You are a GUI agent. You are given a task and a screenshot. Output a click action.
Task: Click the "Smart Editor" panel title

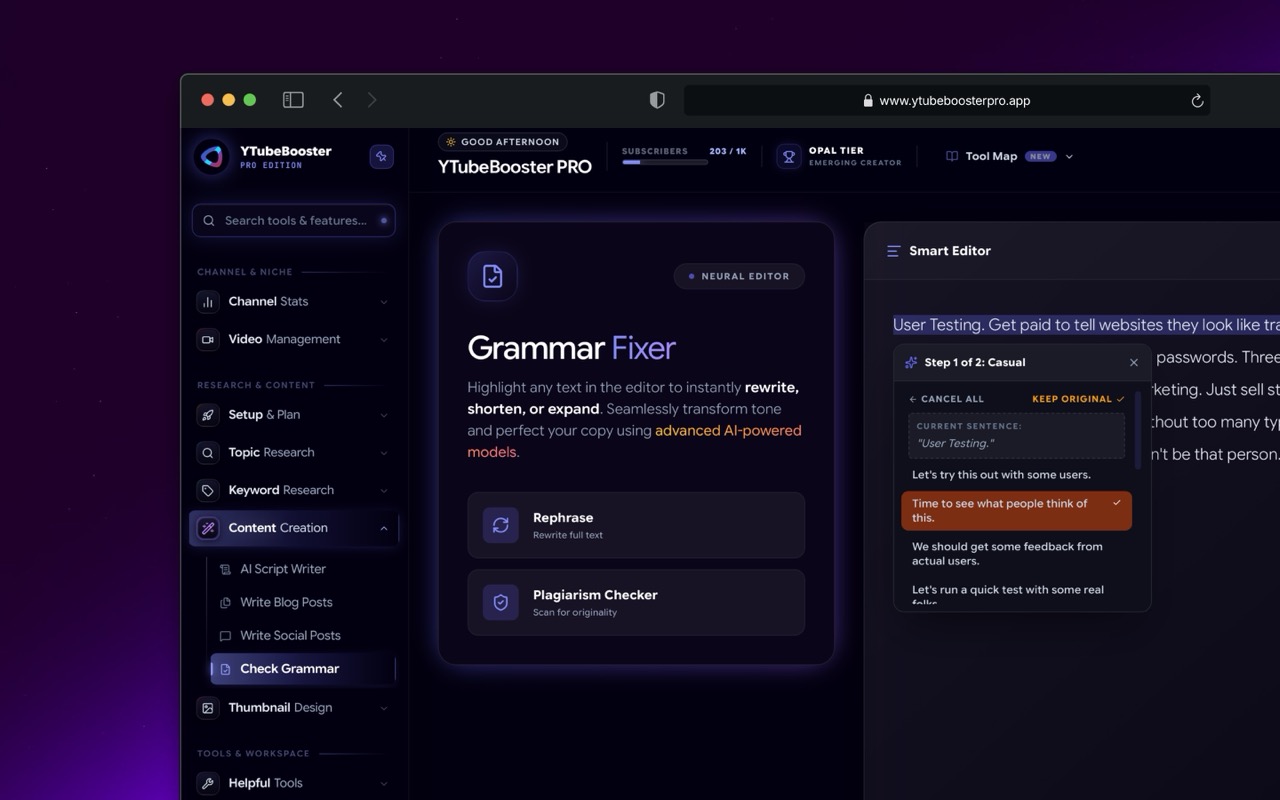pos(950,251)
